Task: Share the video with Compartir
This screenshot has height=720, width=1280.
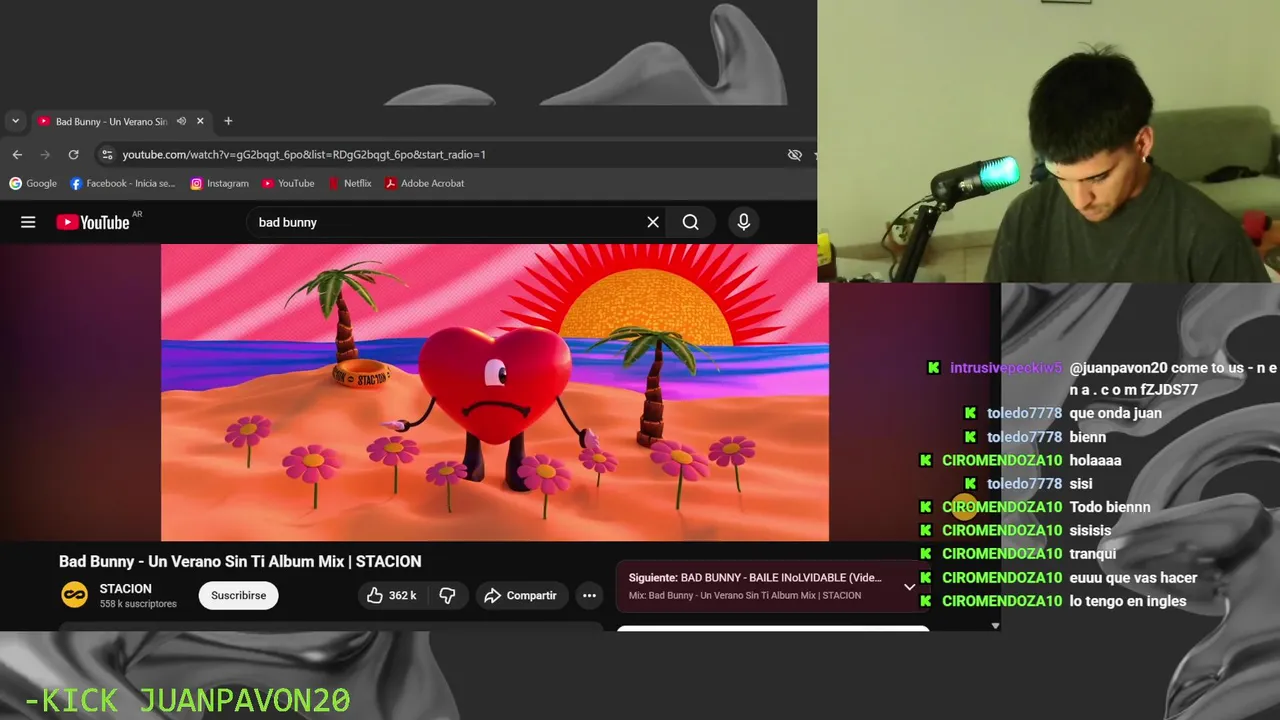Action: tap(520, 595)
